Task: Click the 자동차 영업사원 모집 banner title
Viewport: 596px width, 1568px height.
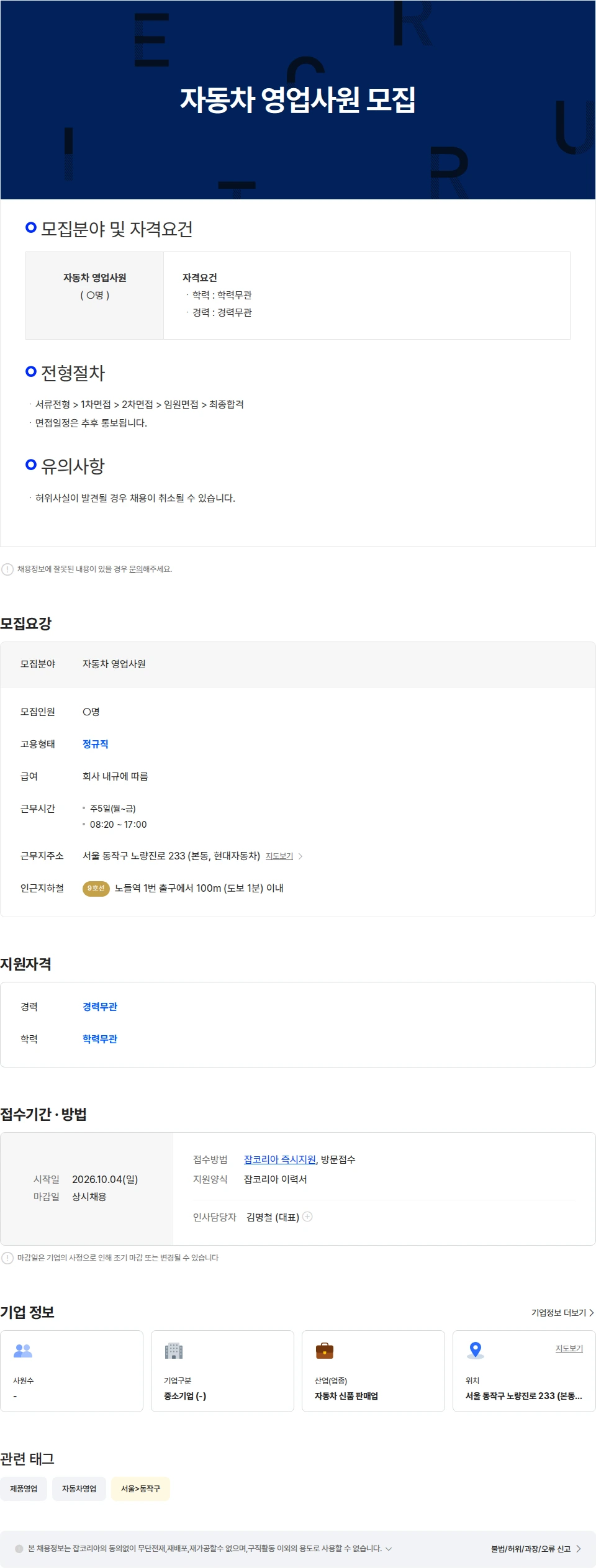Action: coord(298,100)
